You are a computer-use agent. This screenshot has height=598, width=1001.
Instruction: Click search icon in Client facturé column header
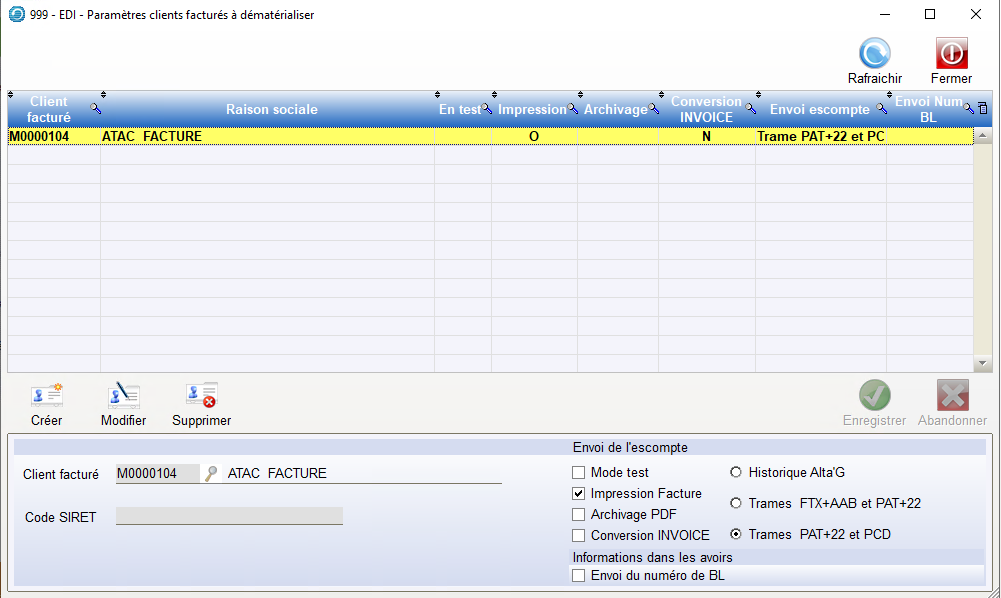point(96,108)
